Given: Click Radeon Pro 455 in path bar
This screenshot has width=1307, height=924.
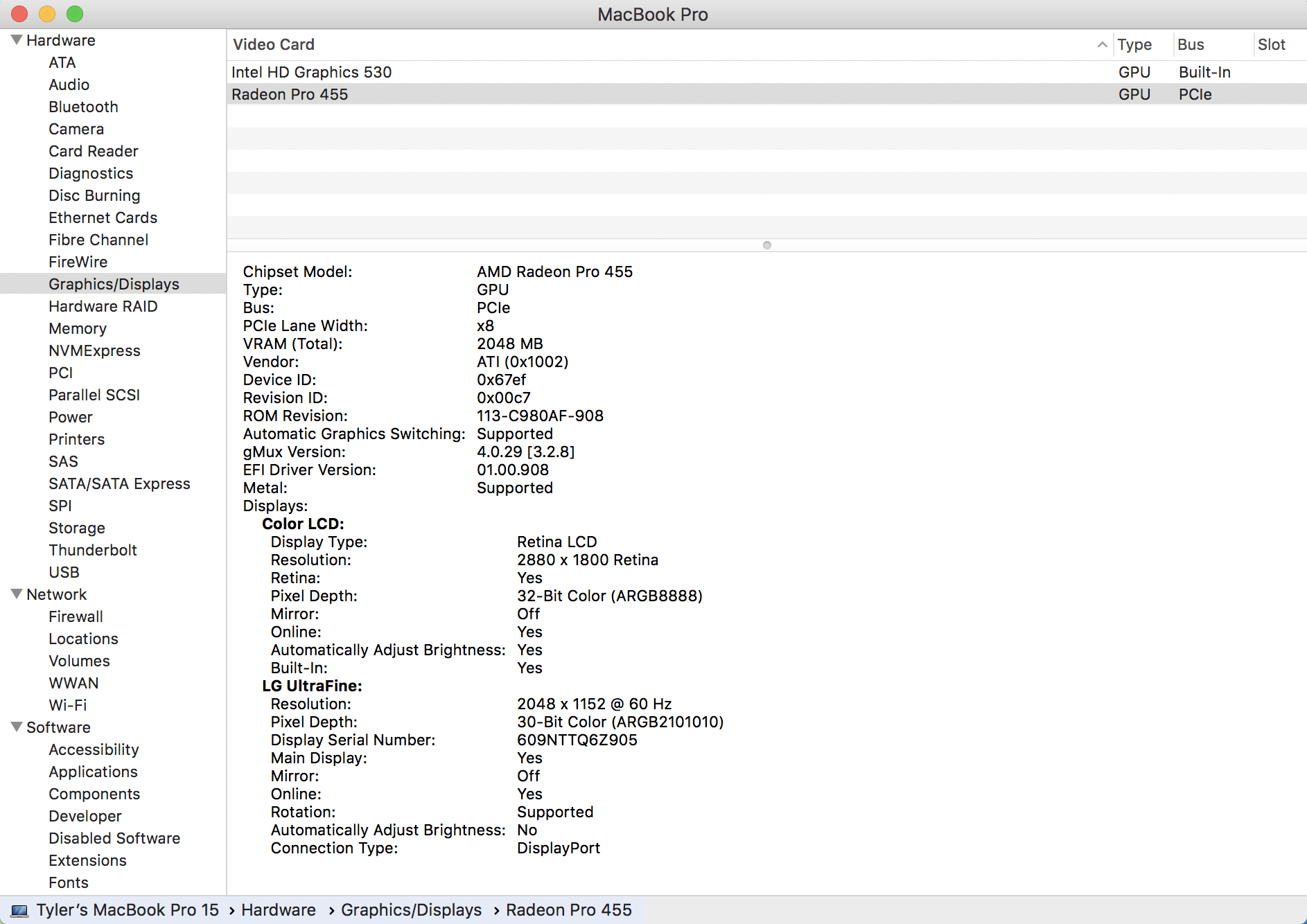Looking at the screenshot, I should point(569,910).
